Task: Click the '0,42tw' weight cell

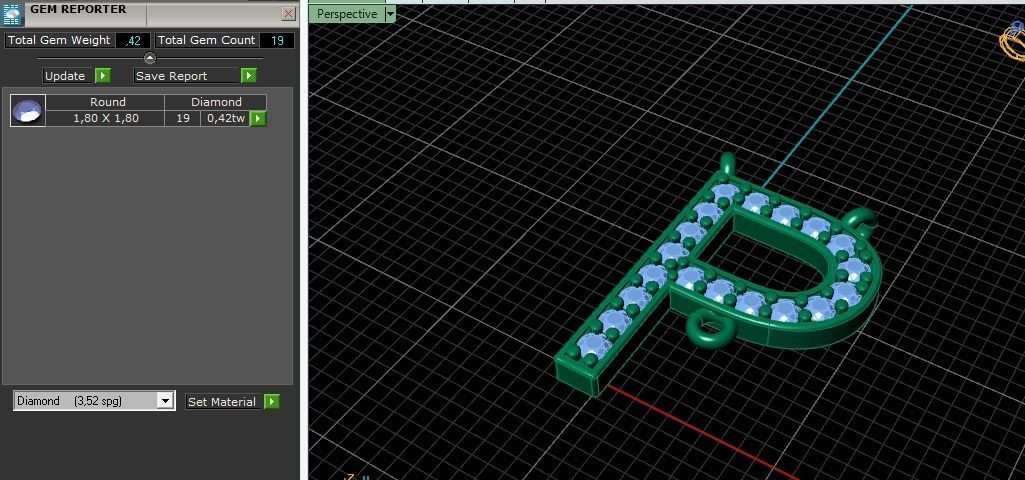Action: (x=226, y=118)
